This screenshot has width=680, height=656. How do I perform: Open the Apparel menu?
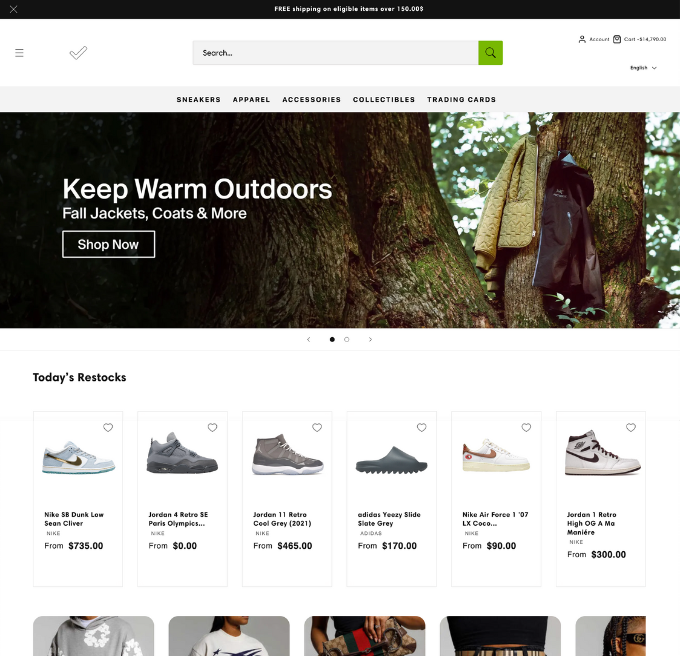point(252,99)
